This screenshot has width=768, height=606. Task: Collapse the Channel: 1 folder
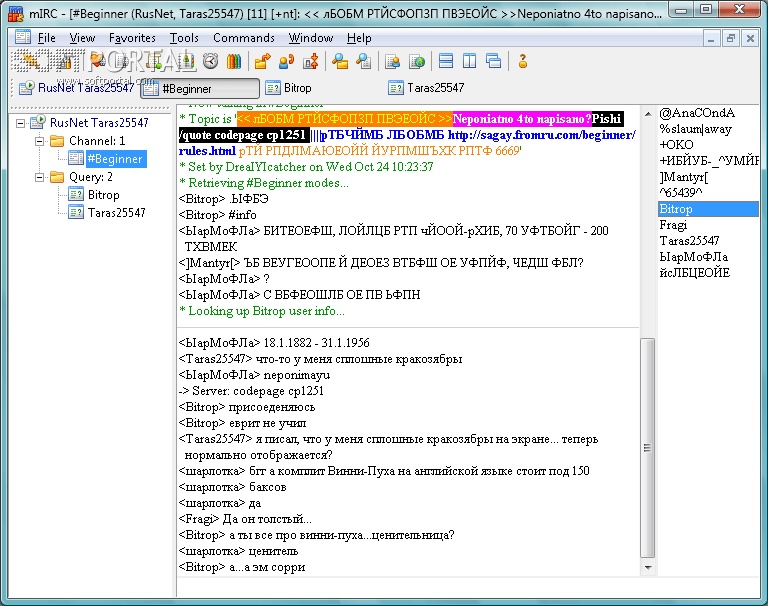click(x=41, y=141)
